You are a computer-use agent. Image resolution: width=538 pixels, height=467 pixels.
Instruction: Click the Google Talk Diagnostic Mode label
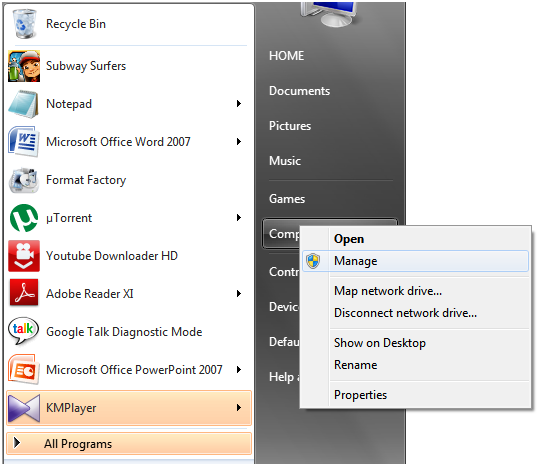point(124,332)
